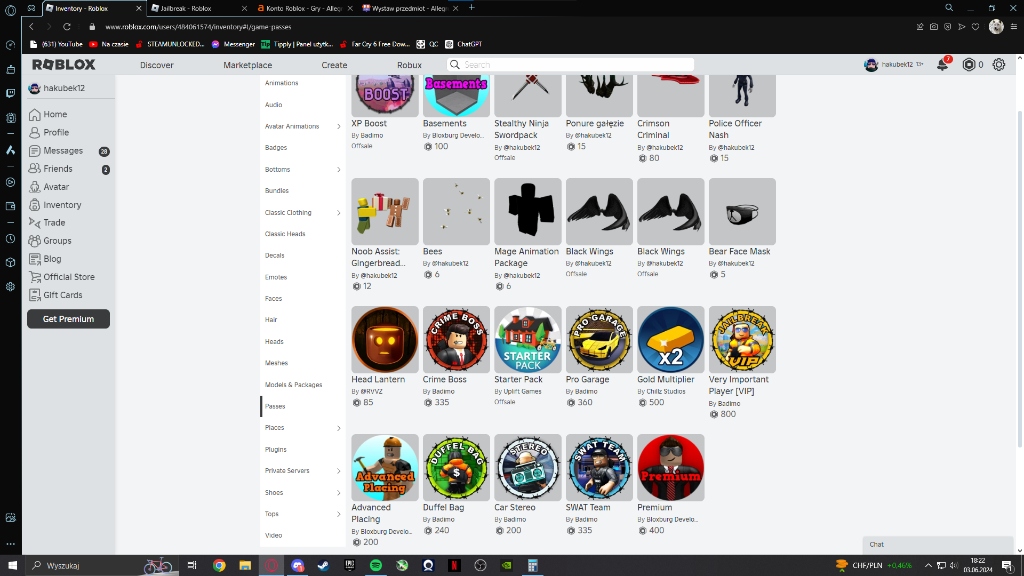Open the Crime Boss pass title
Image resolution: width=1024 pixels, height=576 pixels.
pos(445,379)
